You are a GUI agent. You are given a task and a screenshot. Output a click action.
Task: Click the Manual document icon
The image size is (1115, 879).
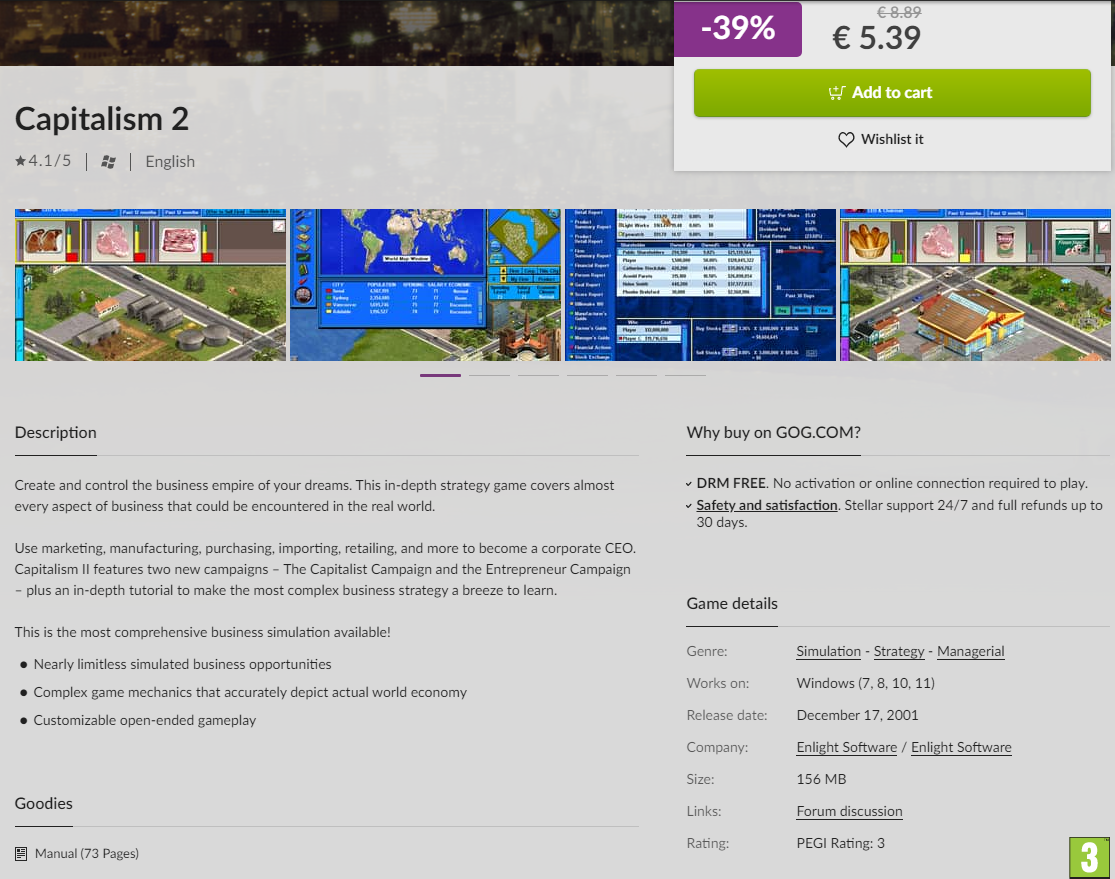21,853
